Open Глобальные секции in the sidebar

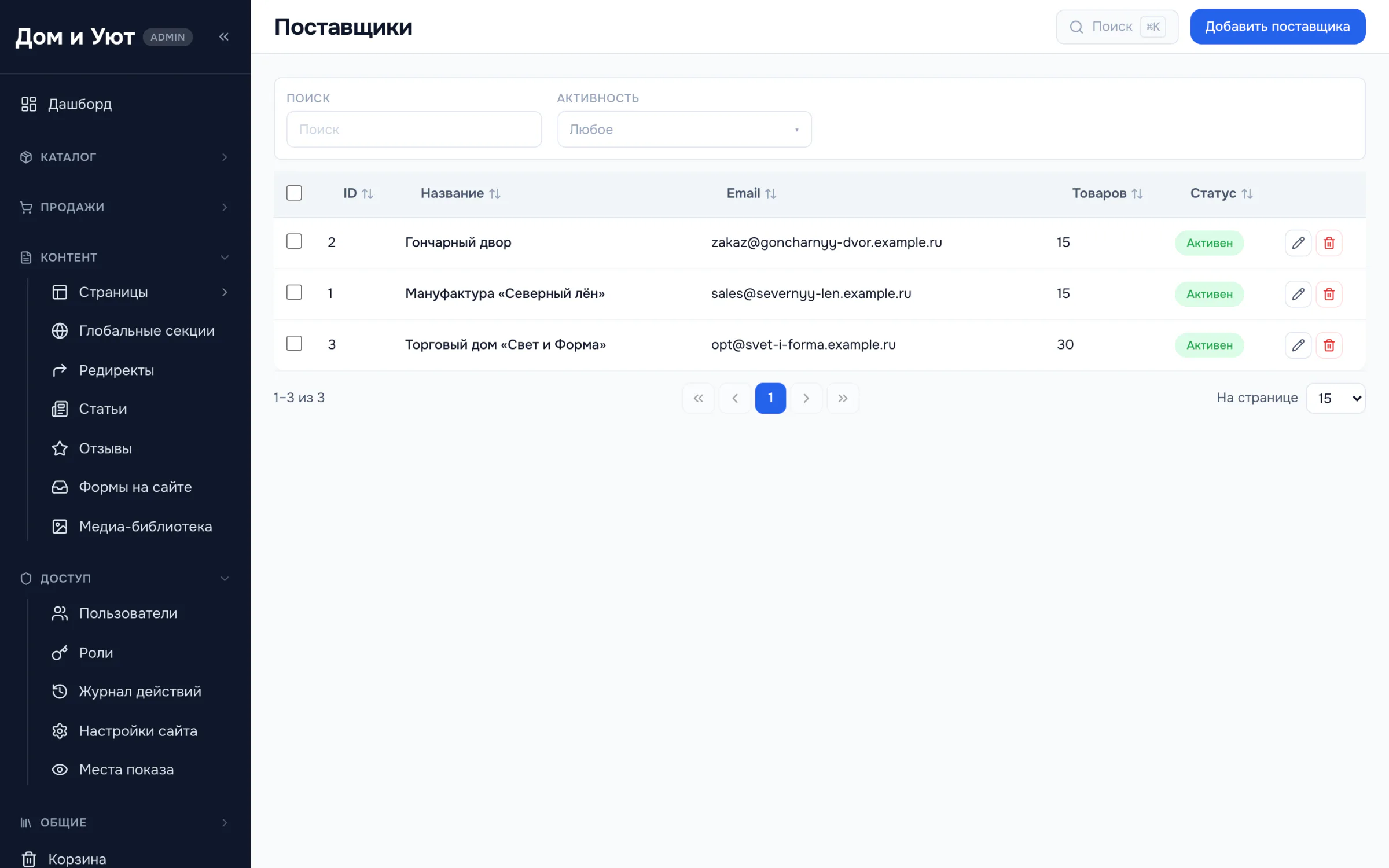coord(139,331)
